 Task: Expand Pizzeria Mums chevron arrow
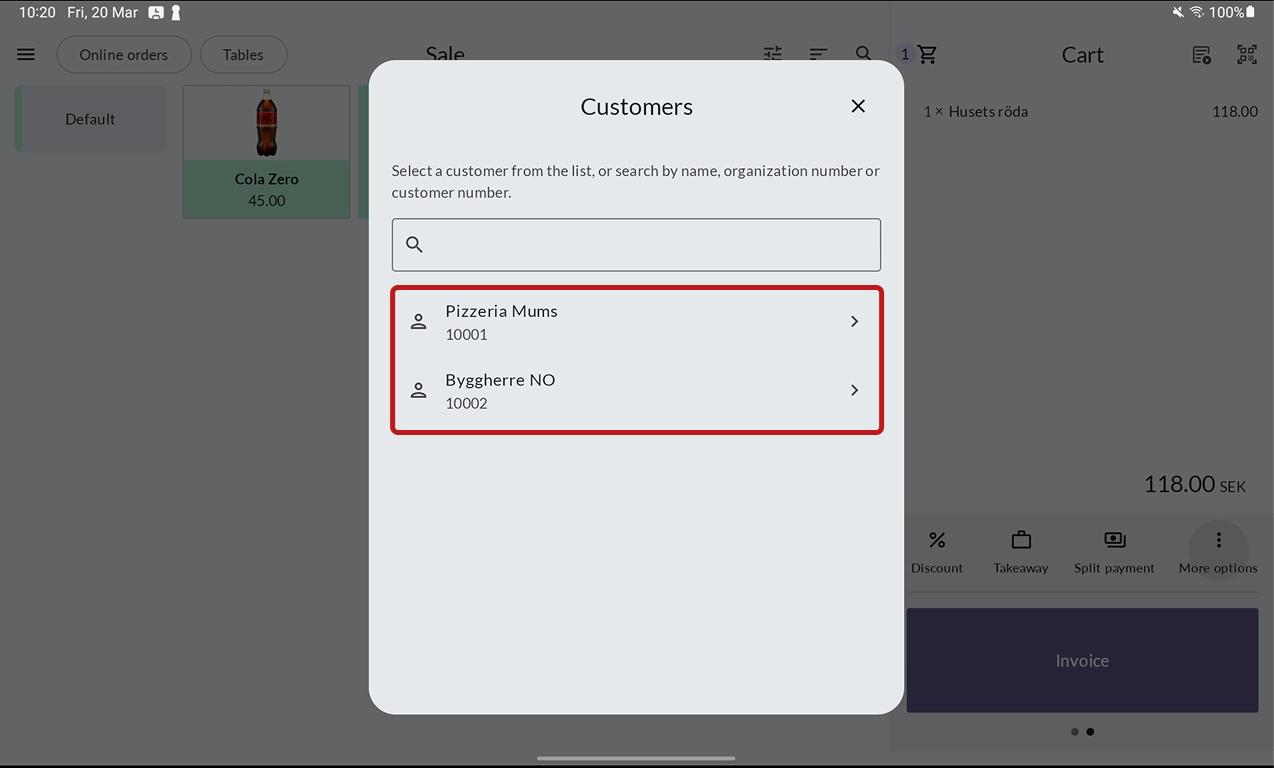point(854,322)
